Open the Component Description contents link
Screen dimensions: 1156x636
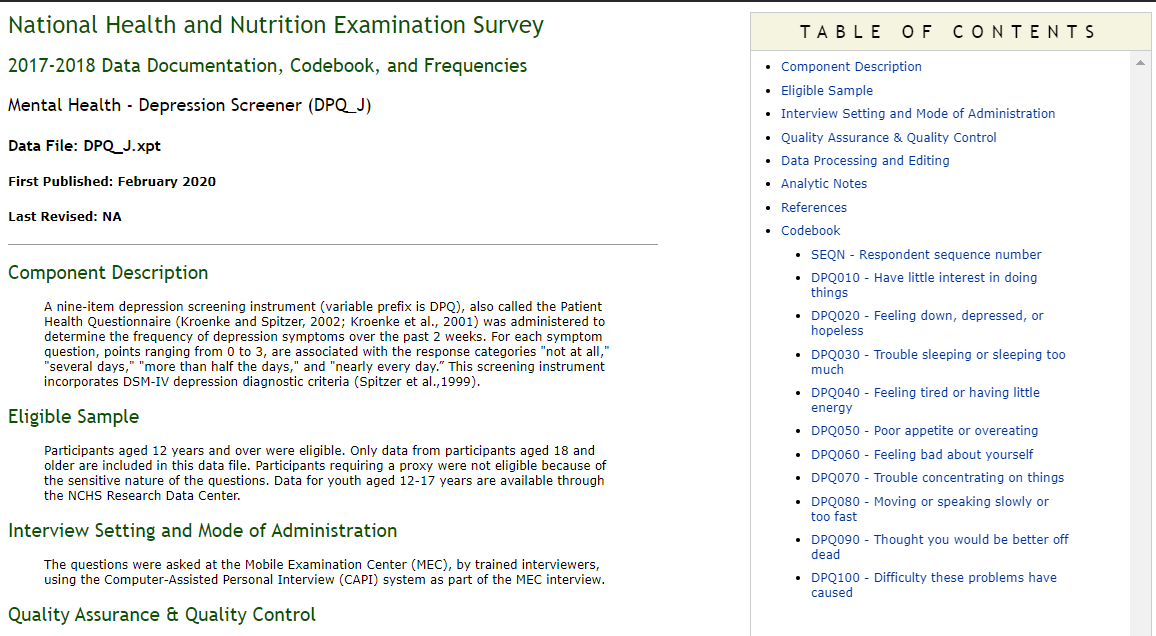851,67
